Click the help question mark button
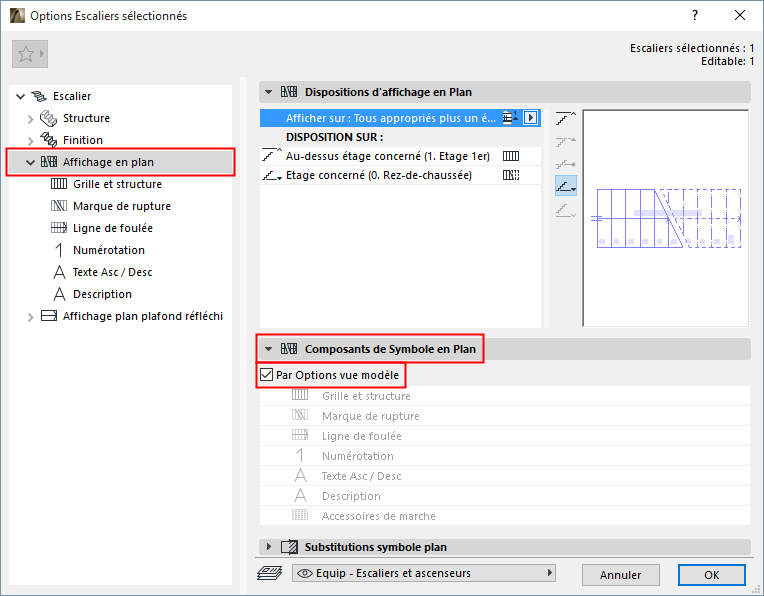 695,16
